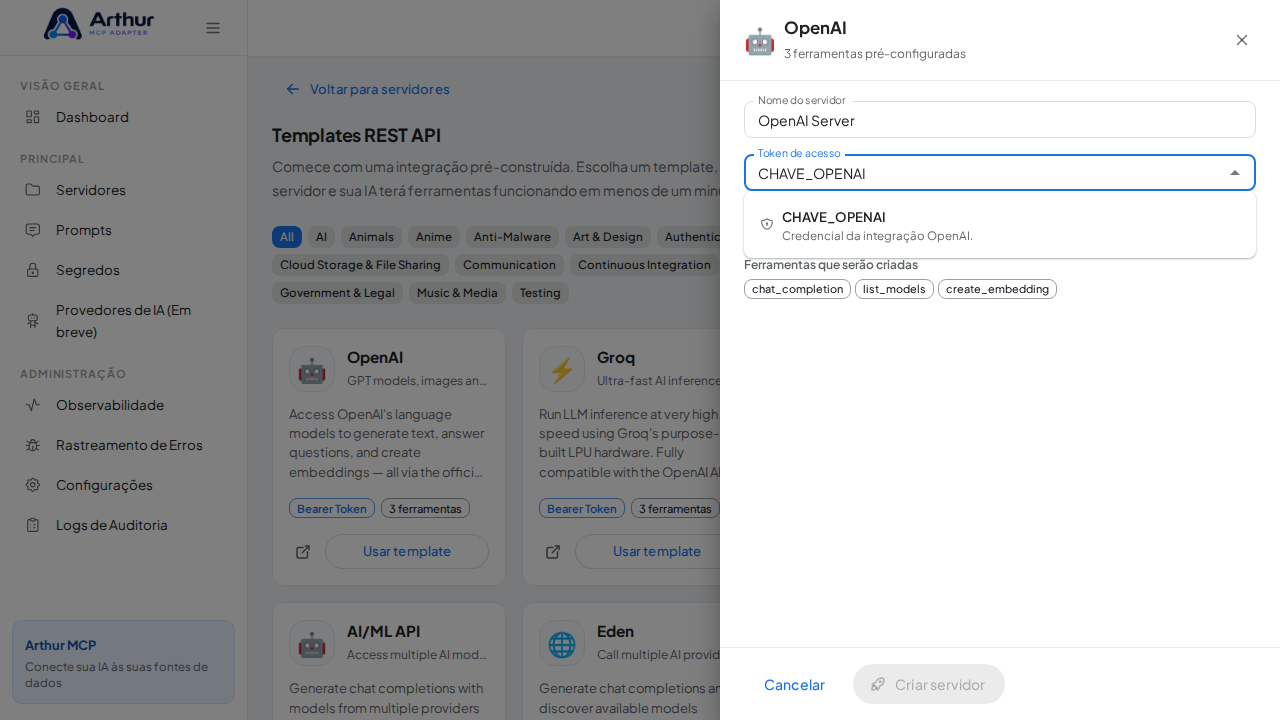Go to Prompts section

(123, 230)
